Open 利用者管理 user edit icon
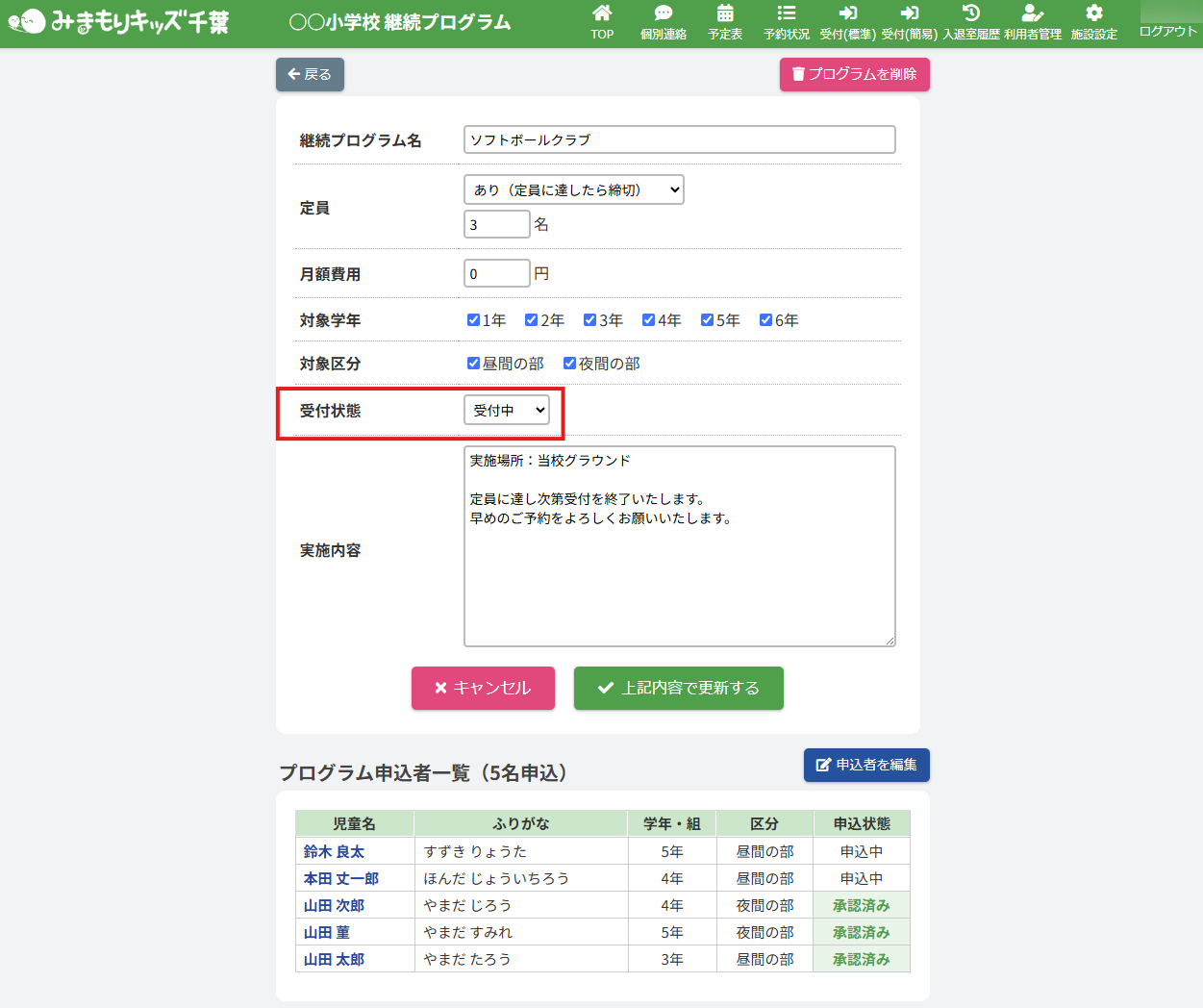The height and width of the screenshot is (1008, 1203). click(1032, 13)
